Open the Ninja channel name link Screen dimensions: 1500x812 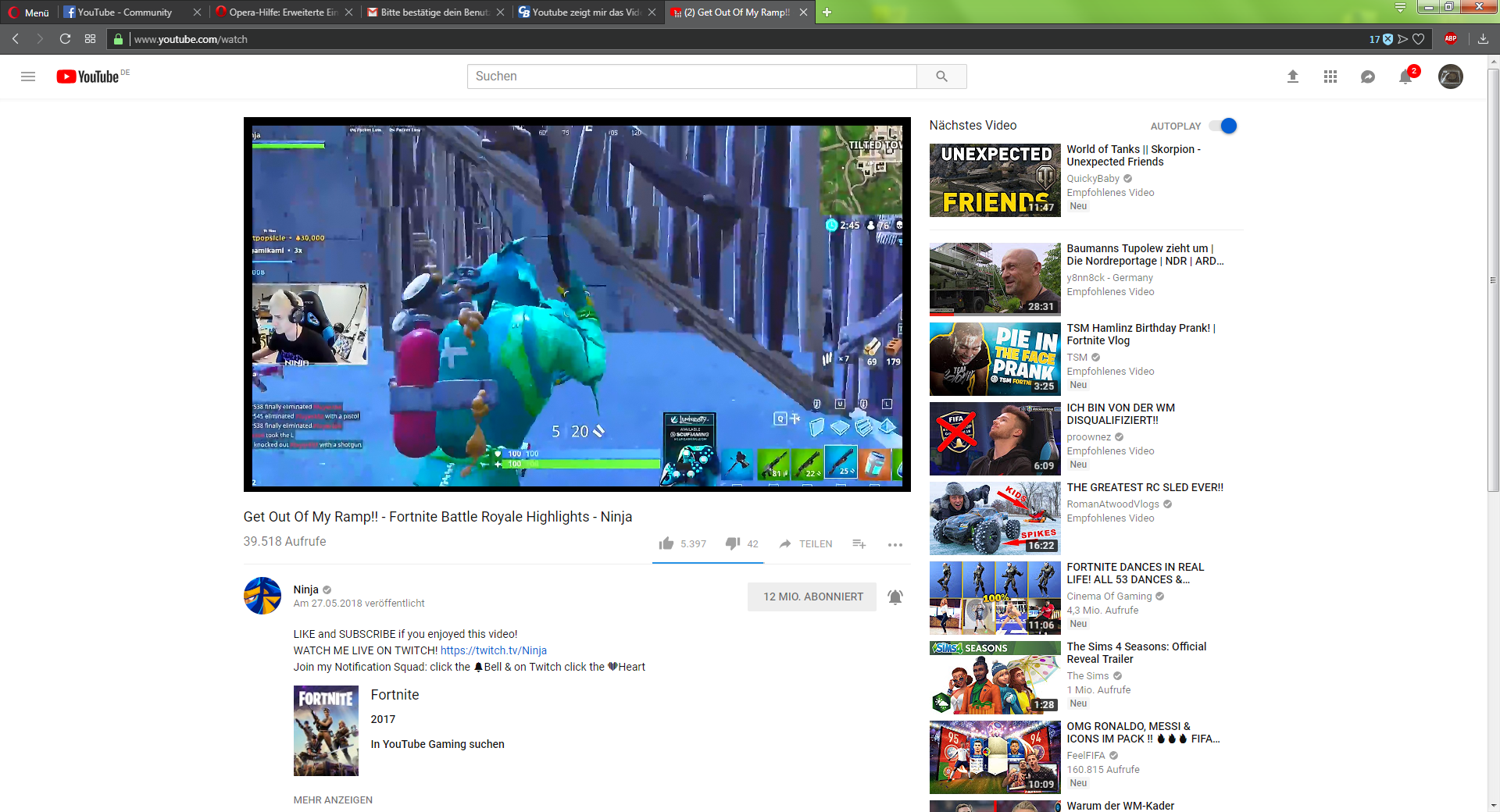[x=306, y=589]
